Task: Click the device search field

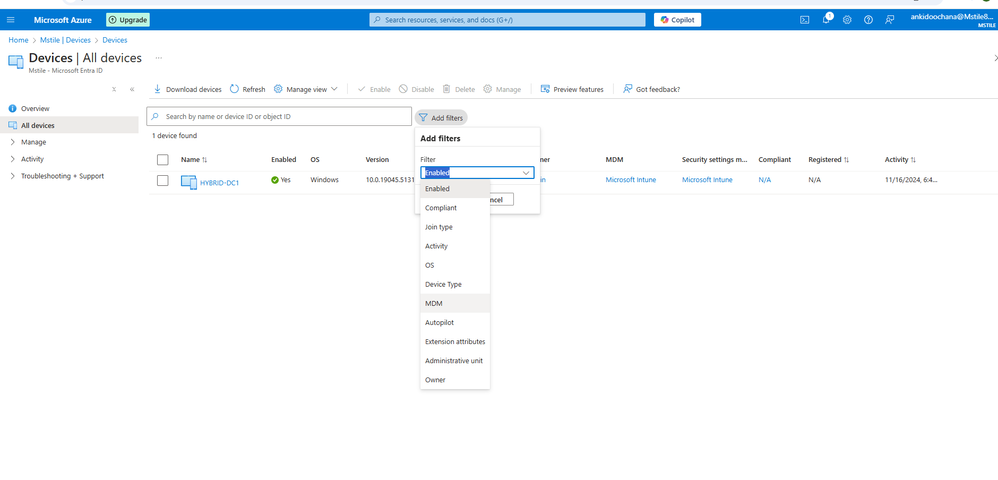Action: point(279,116)
